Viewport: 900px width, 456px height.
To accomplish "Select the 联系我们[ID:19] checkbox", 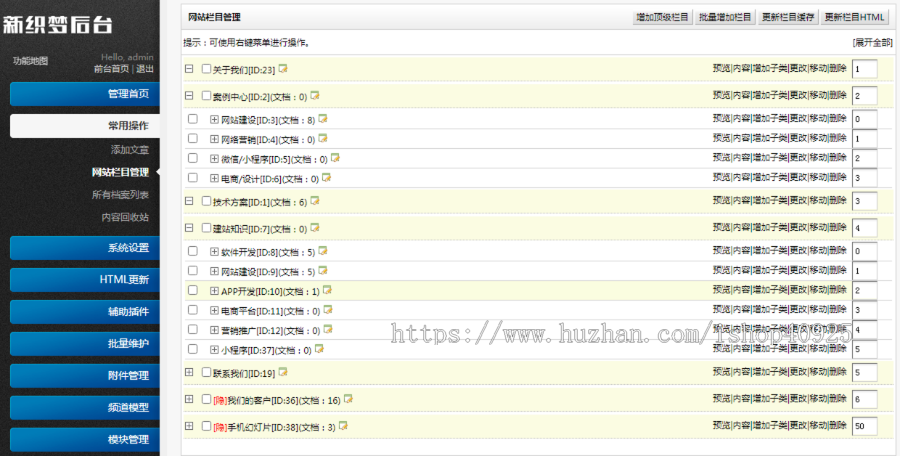I will [x=207, y=372].
